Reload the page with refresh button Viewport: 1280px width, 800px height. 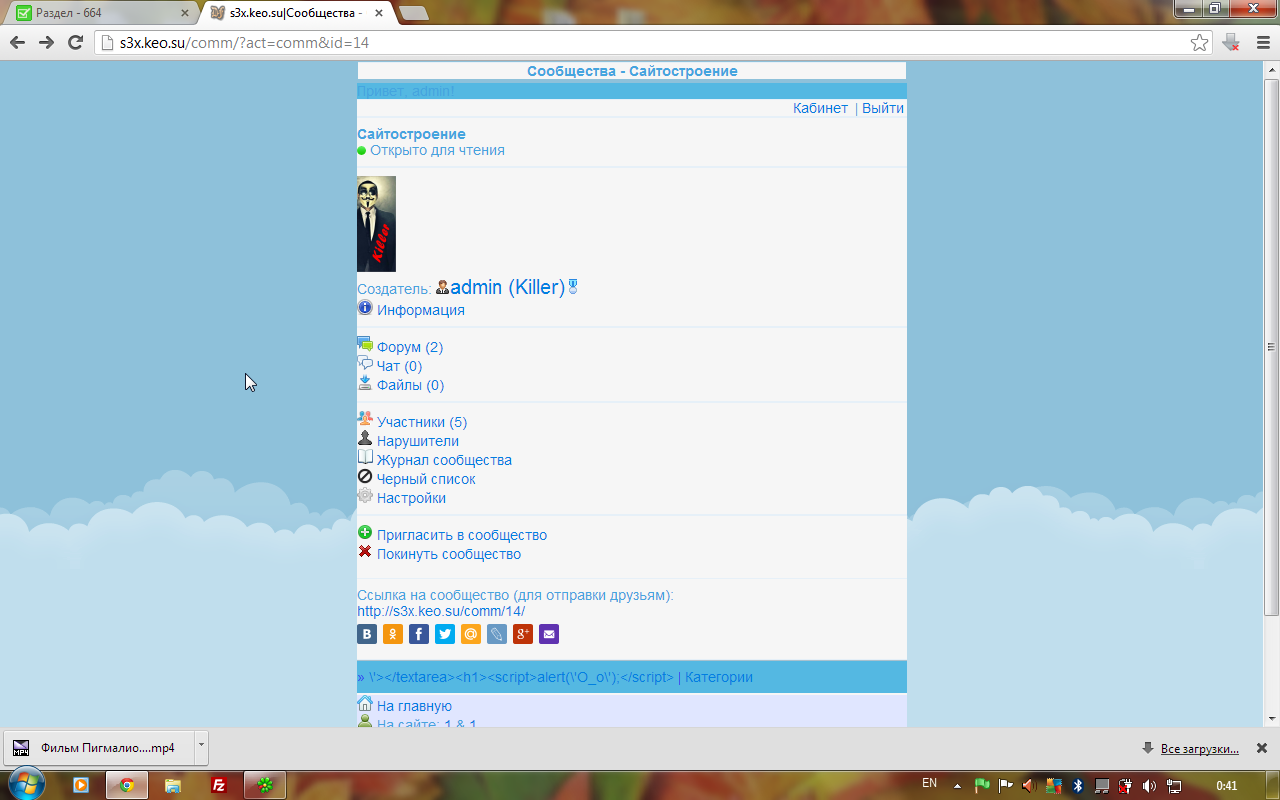[75, 42]
